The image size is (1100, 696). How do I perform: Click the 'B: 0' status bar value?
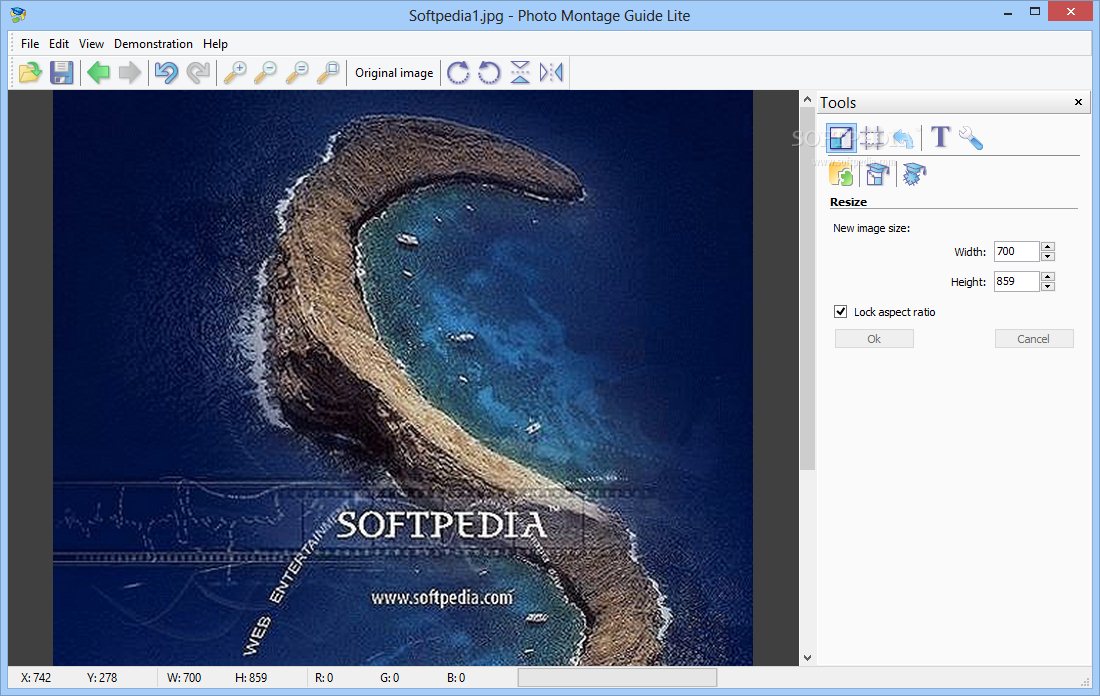click(456, 678)
